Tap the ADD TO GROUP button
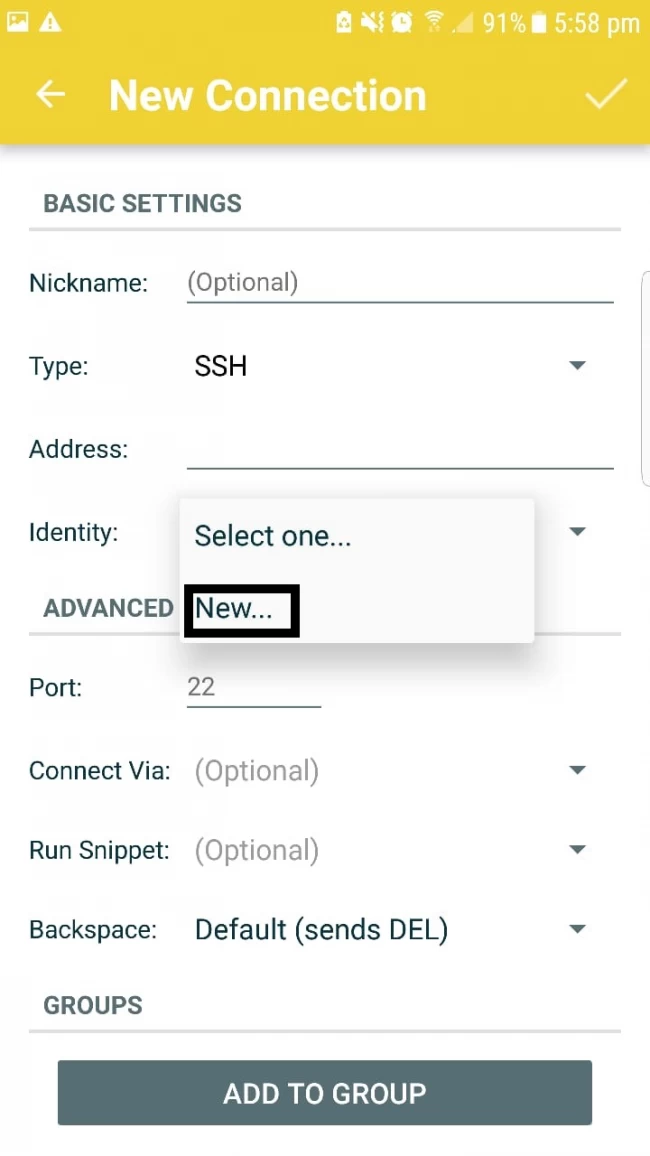Viewport: 650px width, 1156px height. [325, 1093]
